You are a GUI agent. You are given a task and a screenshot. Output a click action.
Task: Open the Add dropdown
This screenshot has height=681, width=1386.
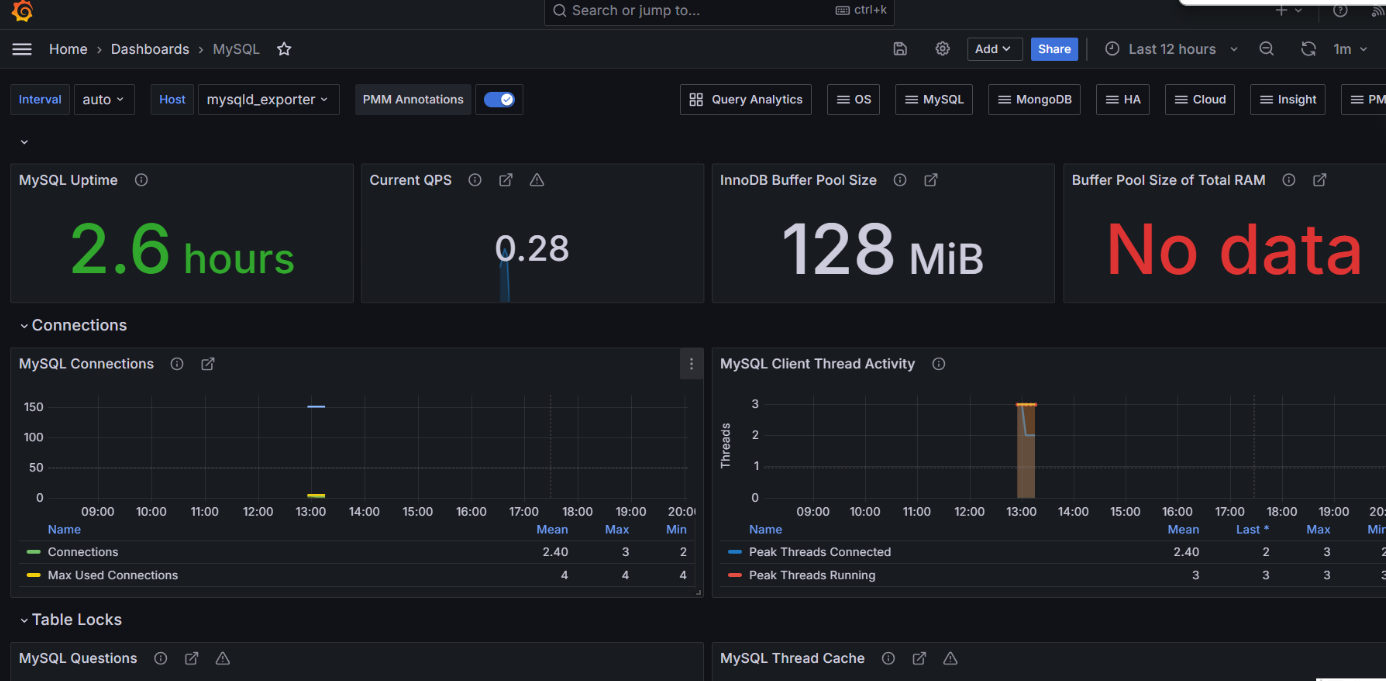[x=994, y=49]
